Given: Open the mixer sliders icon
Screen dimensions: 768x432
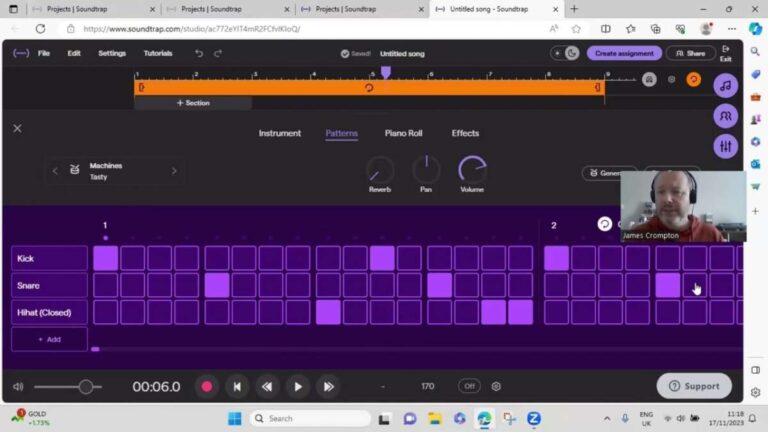Looking at the screenshot, I should [725, 146].
